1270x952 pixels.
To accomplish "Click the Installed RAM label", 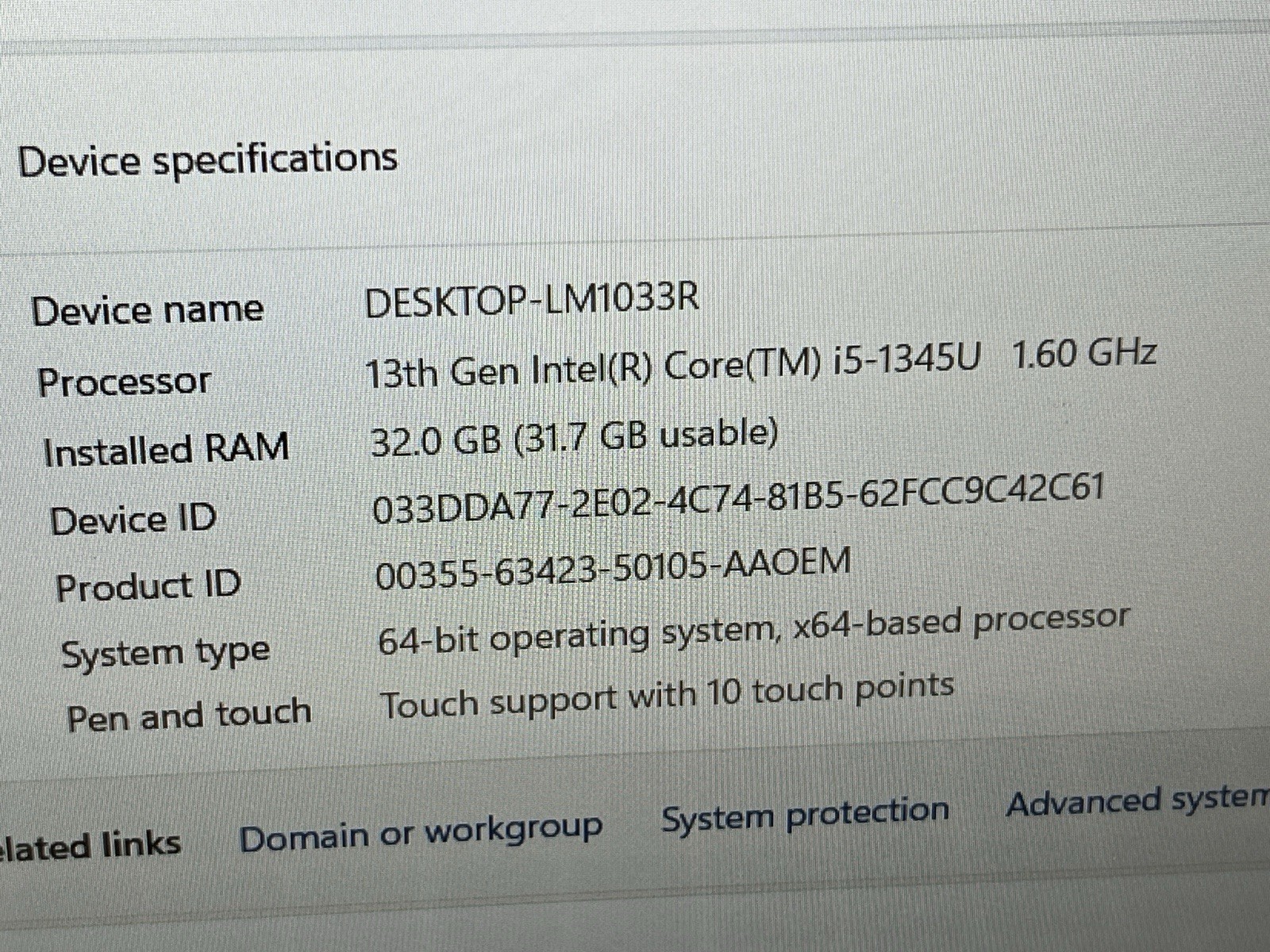I will click(166, 449).
